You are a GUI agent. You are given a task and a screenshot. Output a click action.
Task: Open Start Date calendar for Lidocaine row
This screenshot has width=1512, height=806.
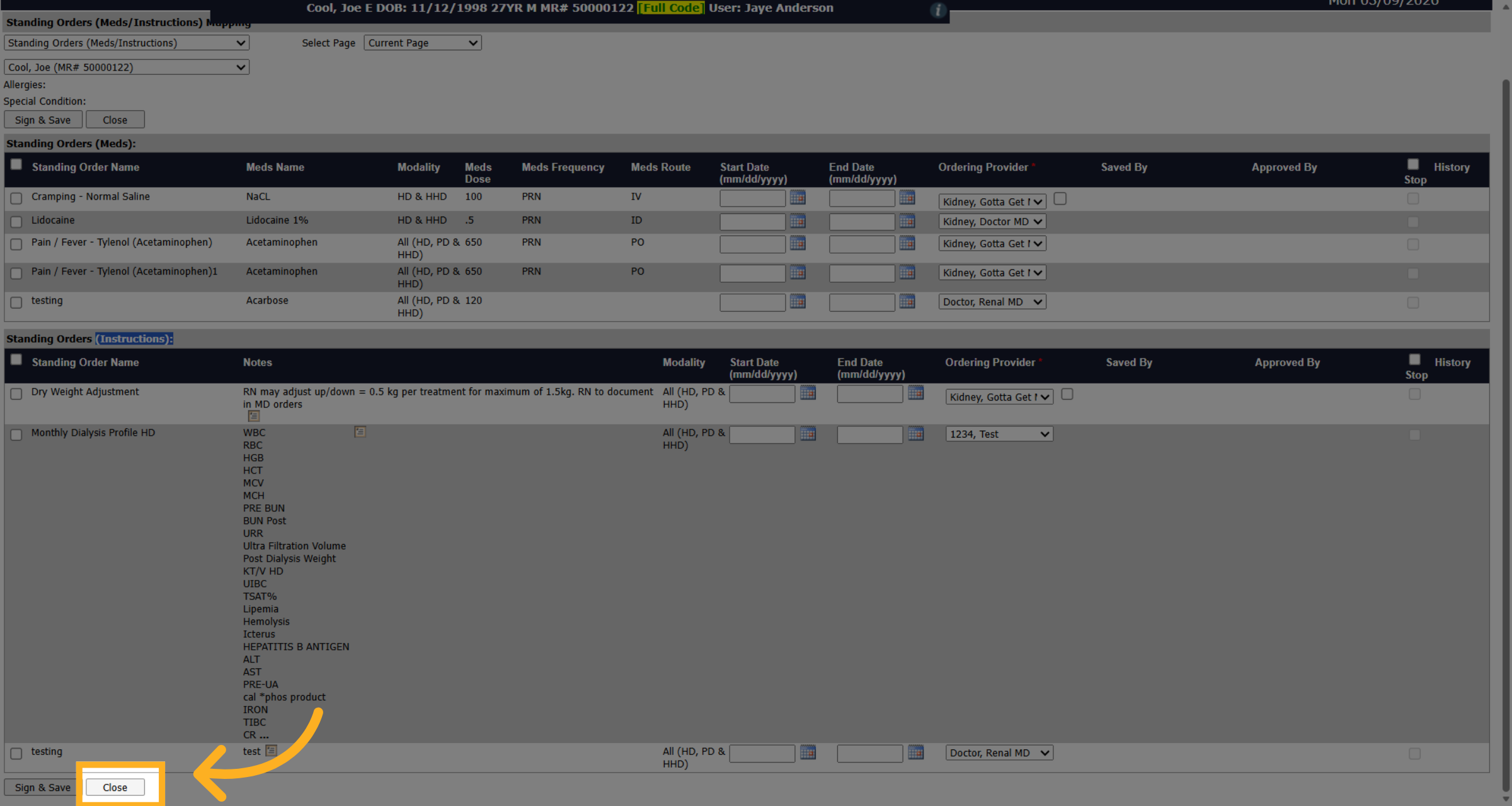click(x=798, y=221)
